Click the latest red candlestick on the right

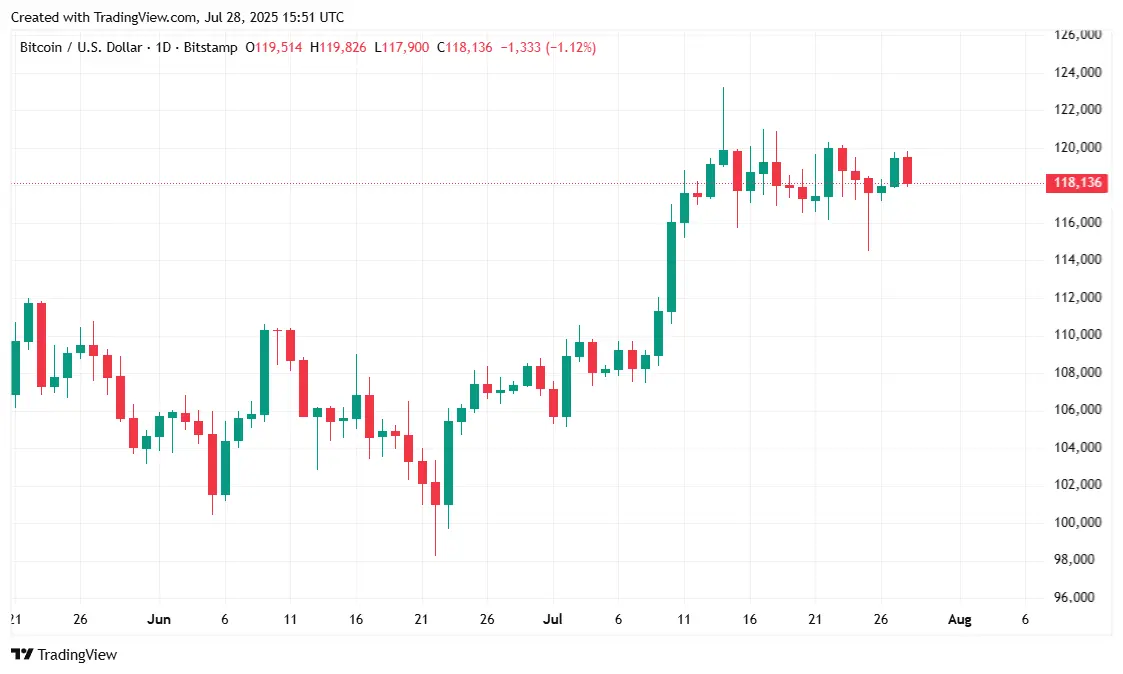[x=907, y=170]
